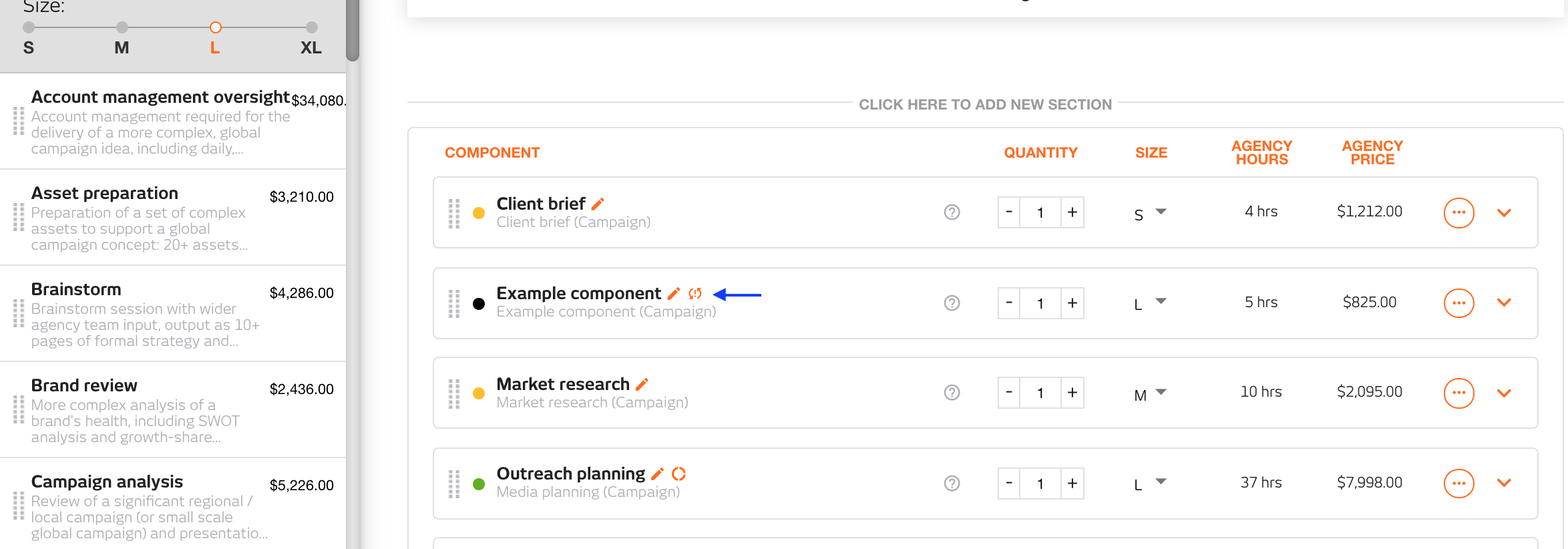Increase quantity of Market research
This screenshot has height=549, width=1568.
(1072, 393)
